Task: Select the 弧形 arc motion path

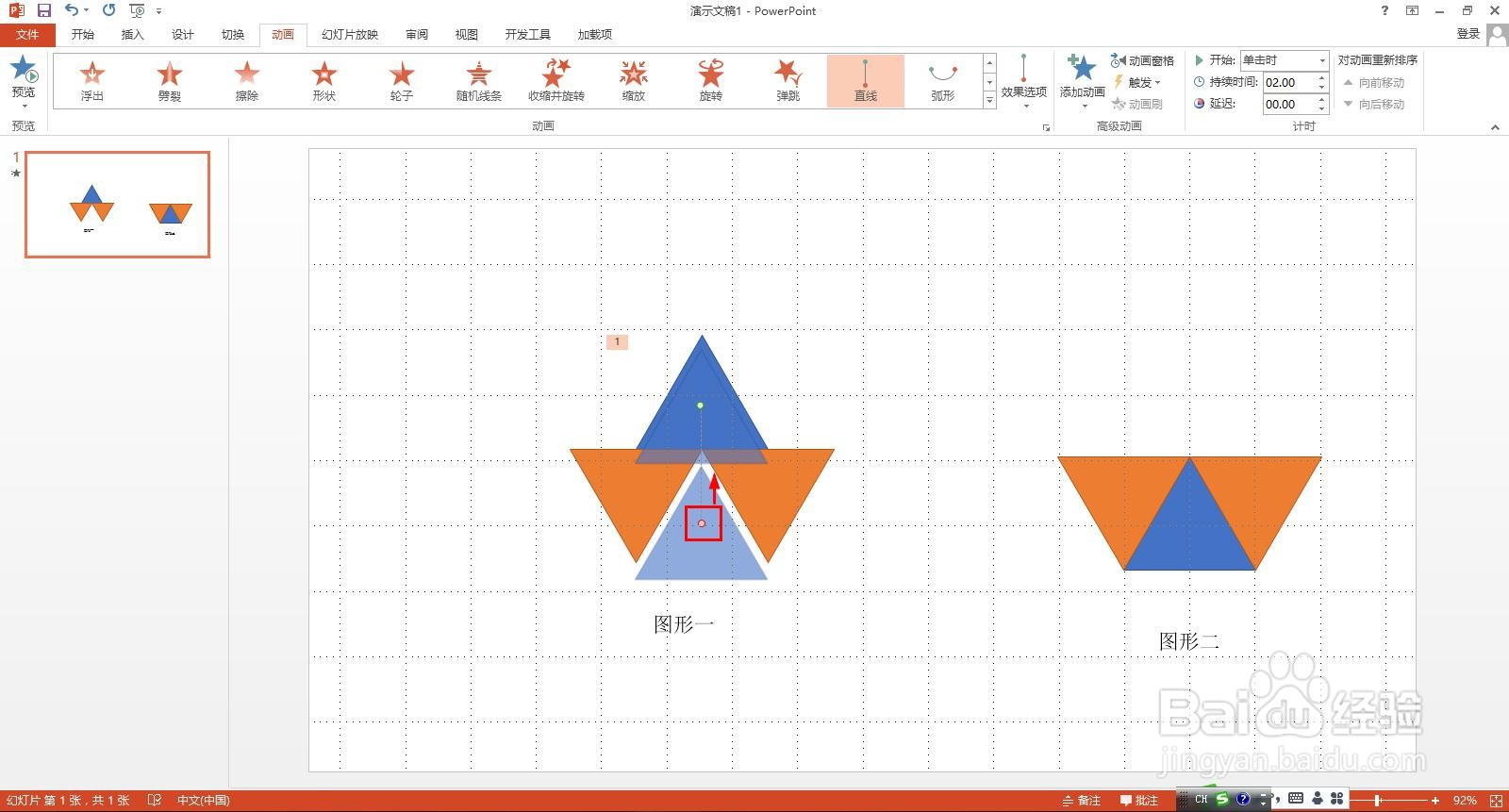Action: 943,80
